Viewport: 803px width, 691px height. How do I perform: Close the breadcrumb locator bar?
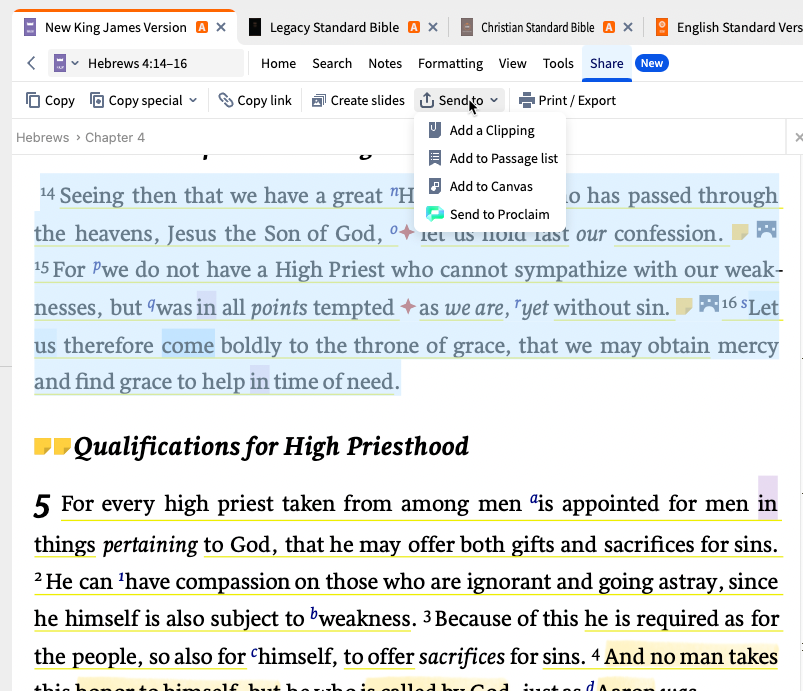coord(798,137)
